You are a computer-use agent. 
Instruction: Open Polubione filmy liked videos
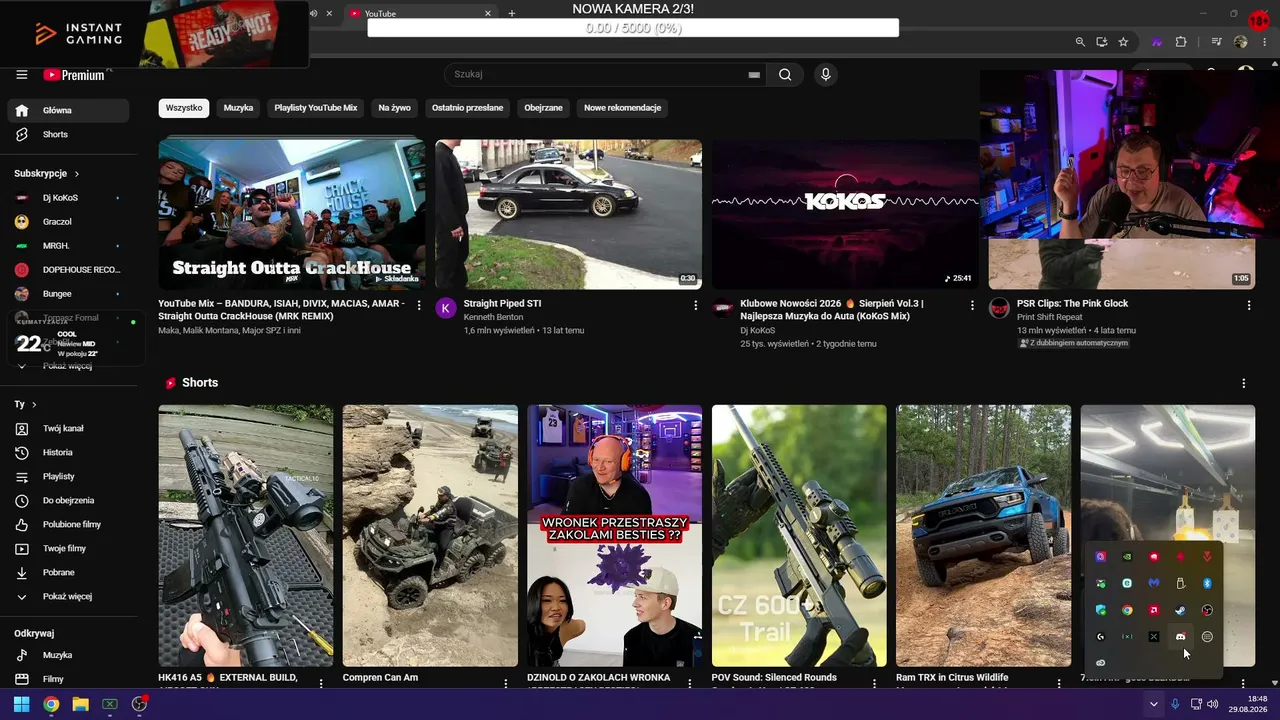tap(68, 524)
